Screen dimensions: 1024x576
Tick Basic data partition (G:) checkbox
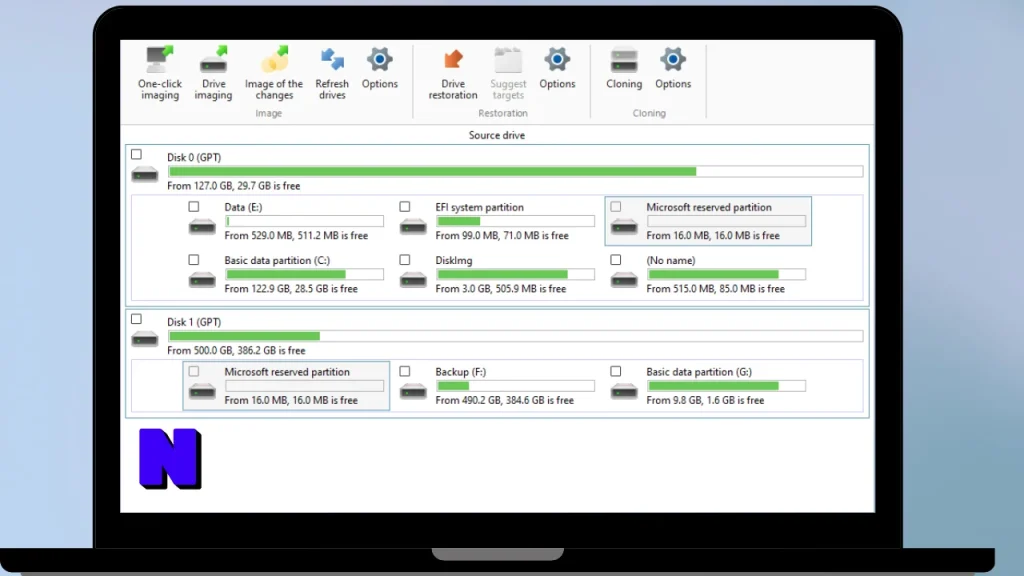616,371
